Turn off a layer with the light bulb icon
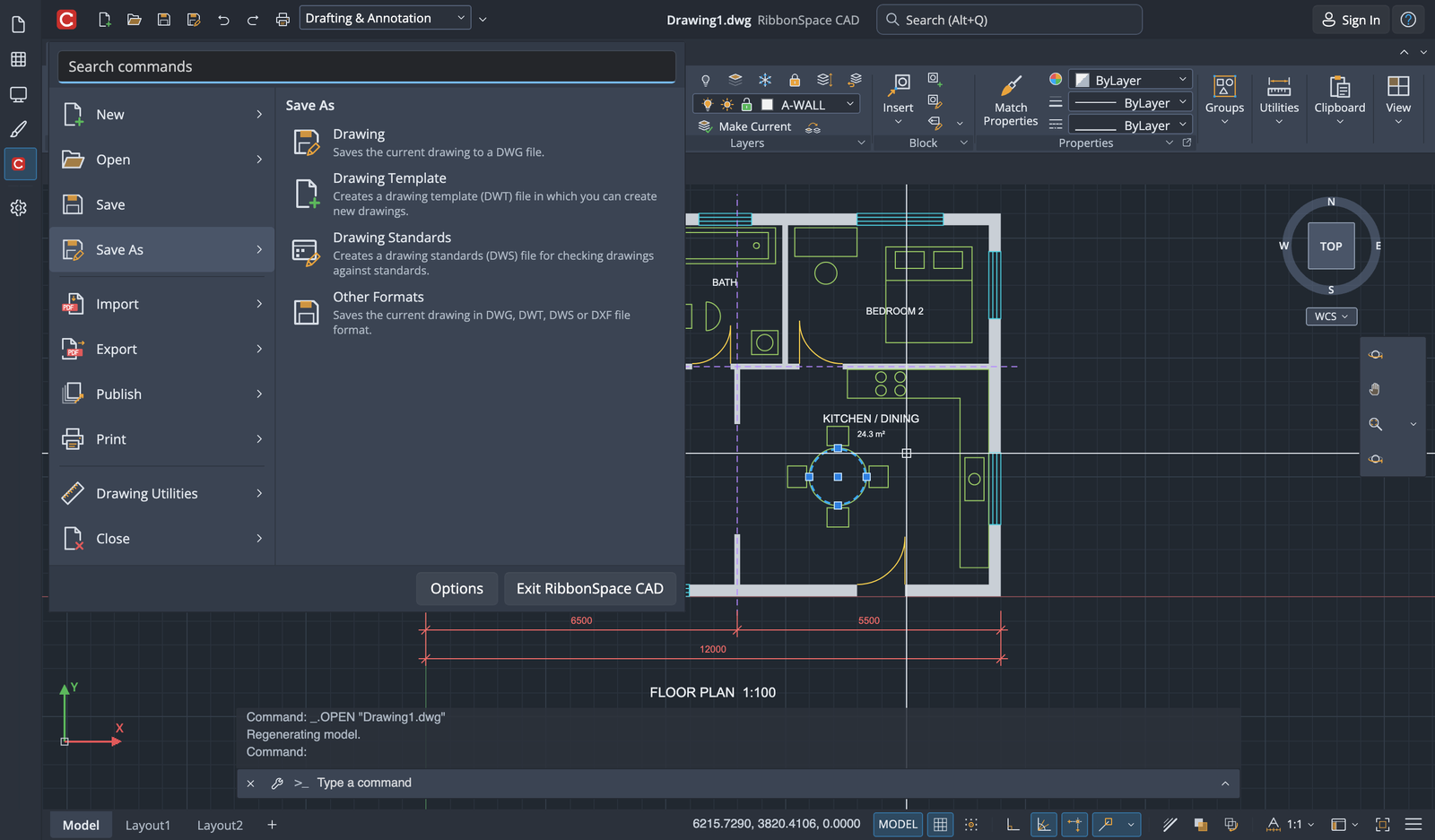 [x=706, y=80]
